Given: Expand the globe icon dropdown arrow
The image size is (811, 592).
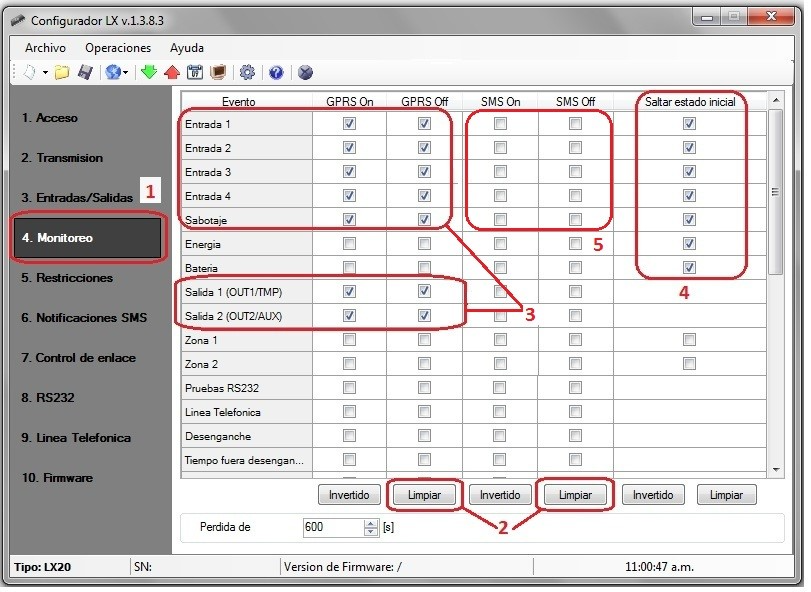Looking at the screenshot, I should click(126, 73).
